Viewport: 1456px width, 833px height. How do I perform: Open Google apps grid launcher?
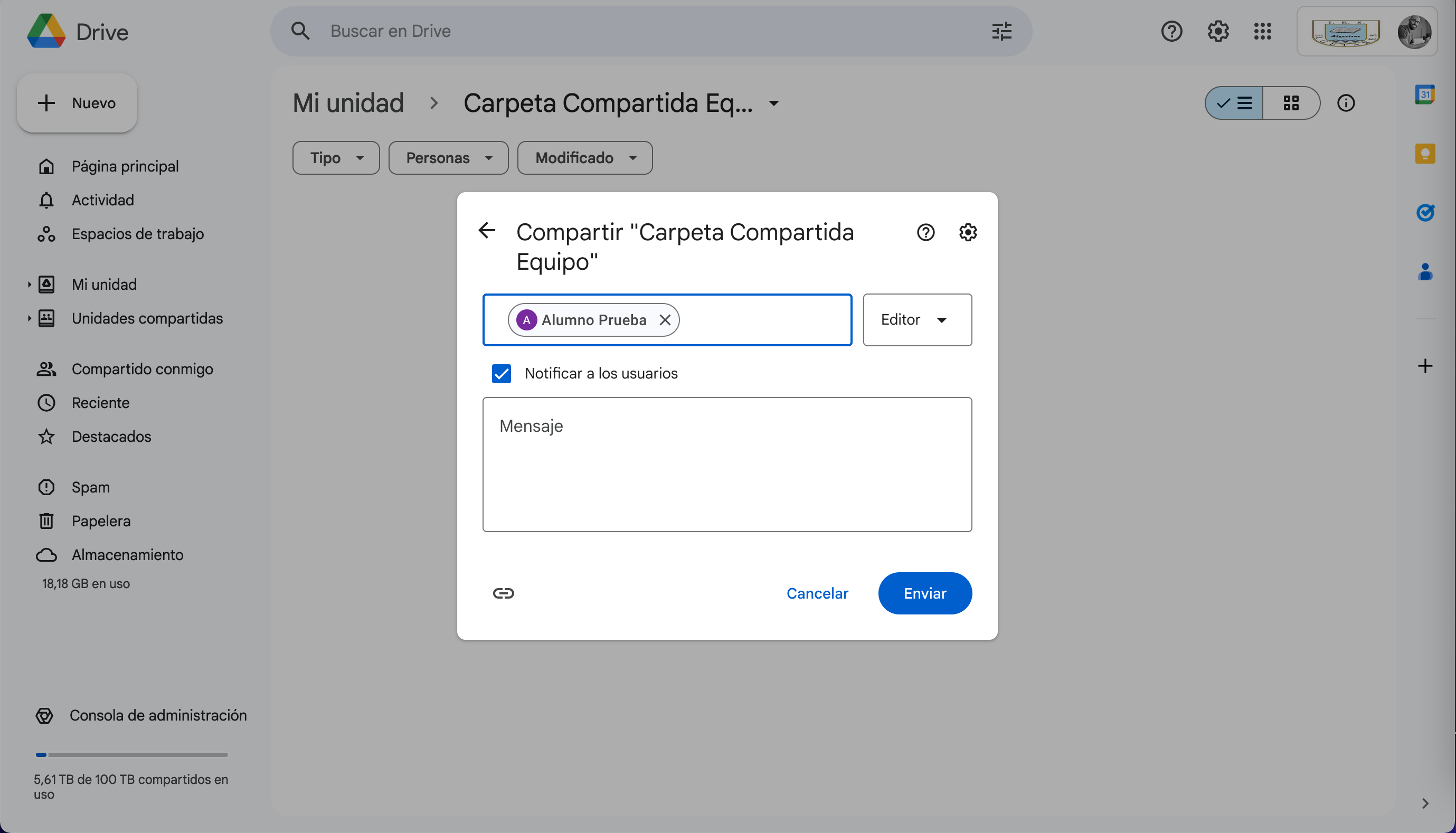click(1262, 32)
